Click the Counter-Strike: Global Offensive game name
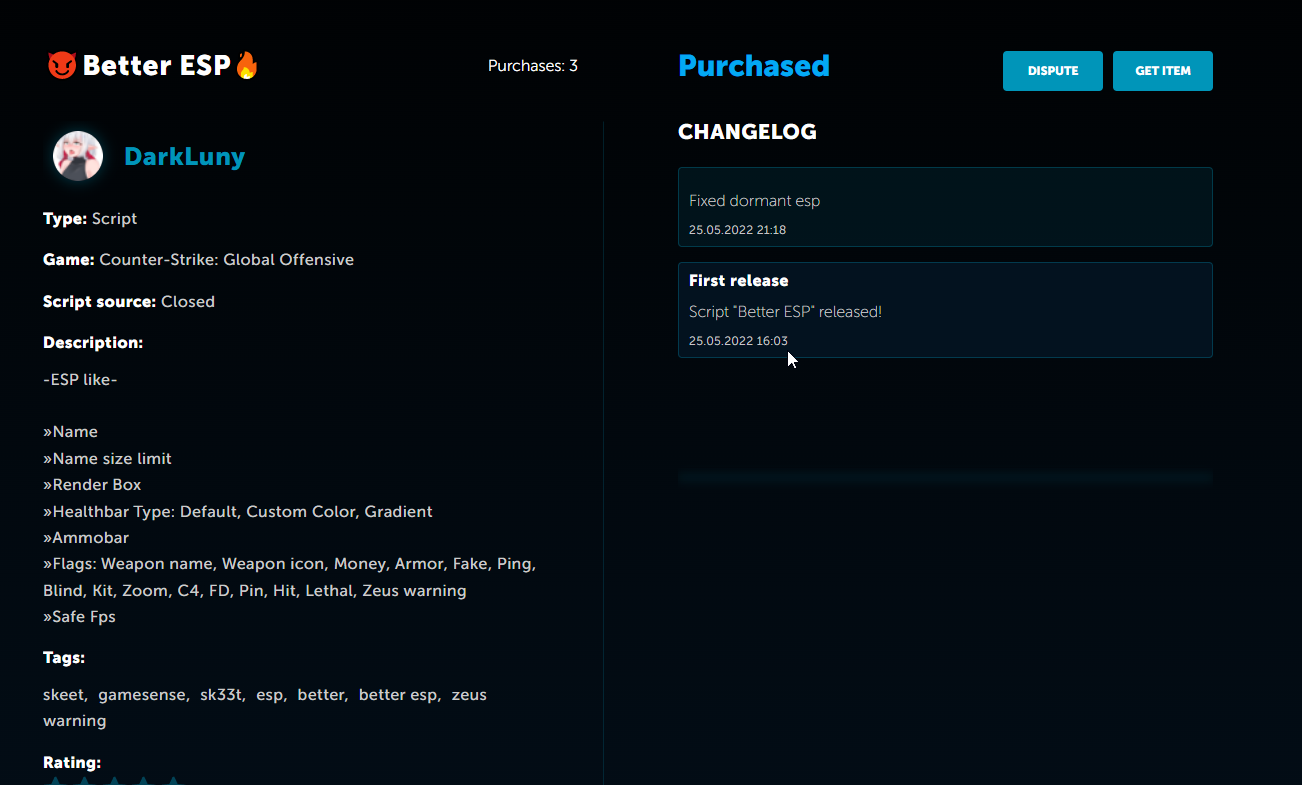 pyautogui.click(x=227, y=260)
